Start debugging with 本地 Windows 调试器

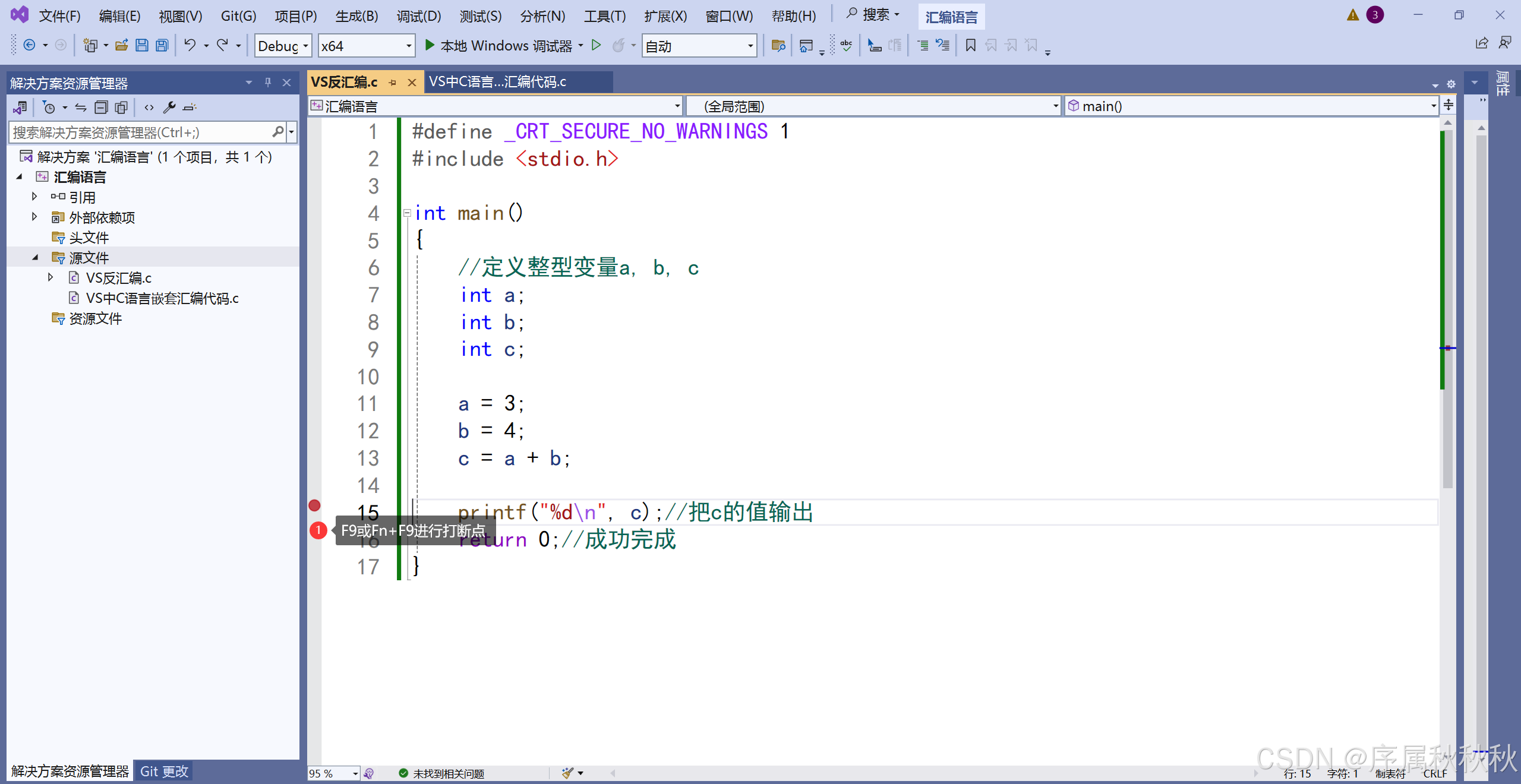498,46
